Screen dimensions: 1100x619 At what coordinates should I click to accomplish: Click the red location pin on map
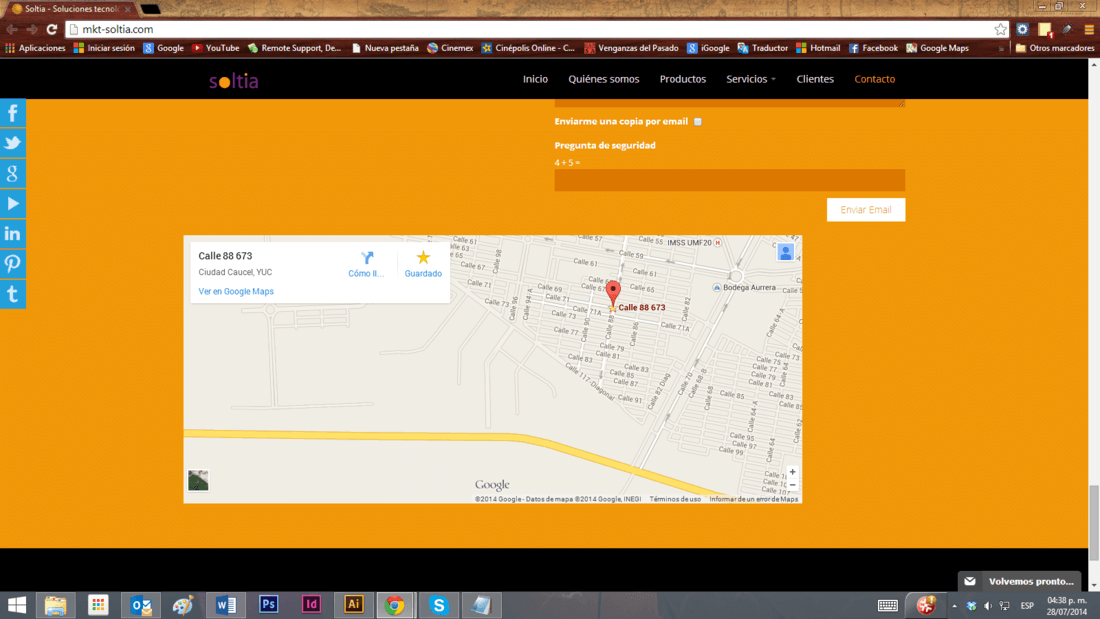click(613, 292)
